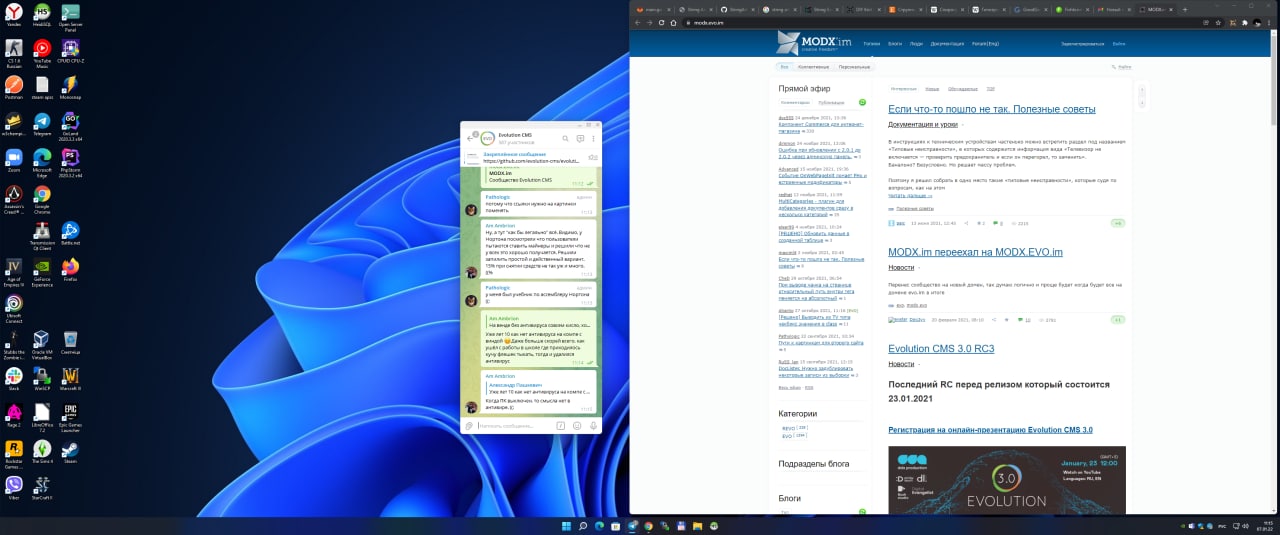Viewport: 1280px width, 535px height.
Task: Select Персональные blog filter
Action: coord(854,67)
